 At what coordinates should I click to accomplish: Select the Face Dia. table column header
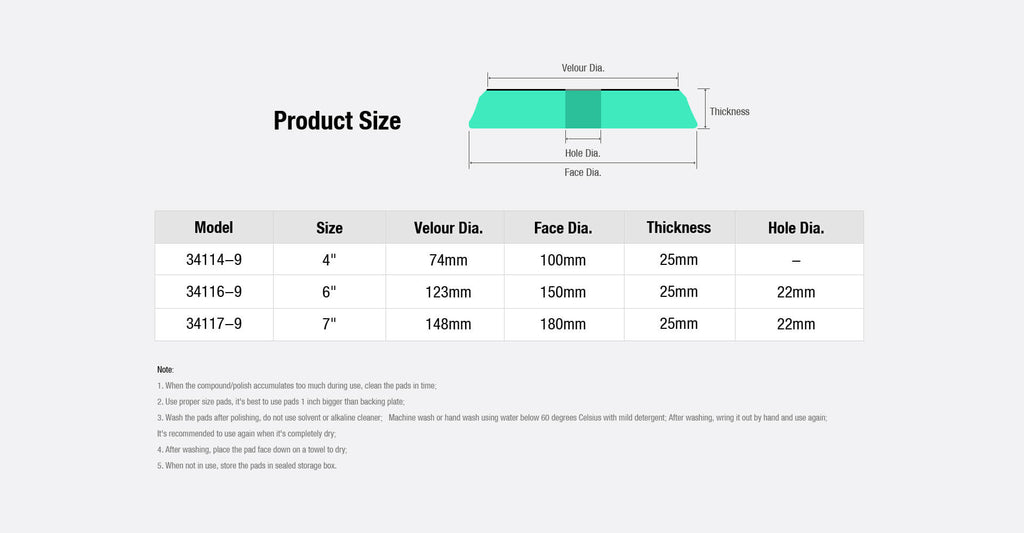click(563, 228)
